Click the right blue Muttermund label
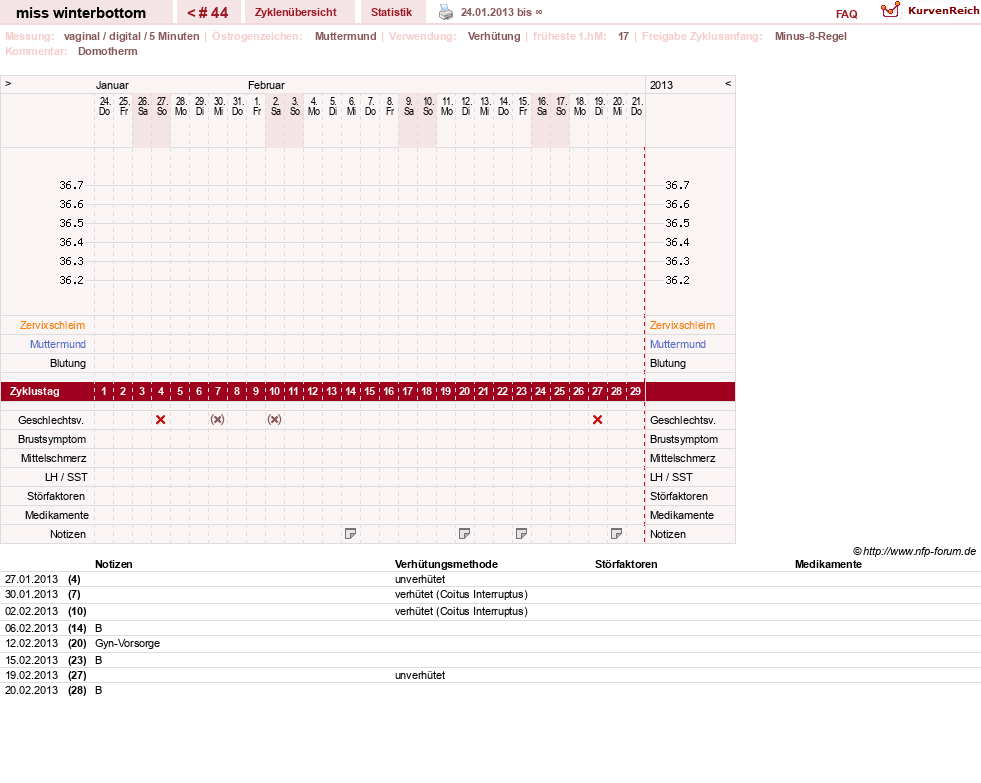 678,344
